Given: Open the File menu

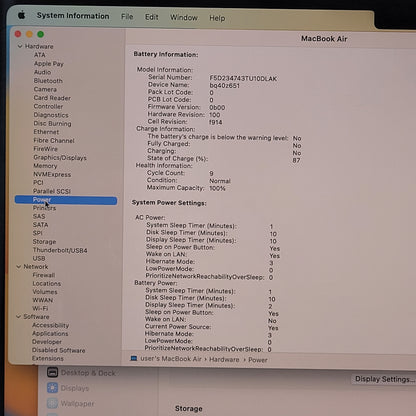Looking at the screenshot, I should tap(127, 16).
